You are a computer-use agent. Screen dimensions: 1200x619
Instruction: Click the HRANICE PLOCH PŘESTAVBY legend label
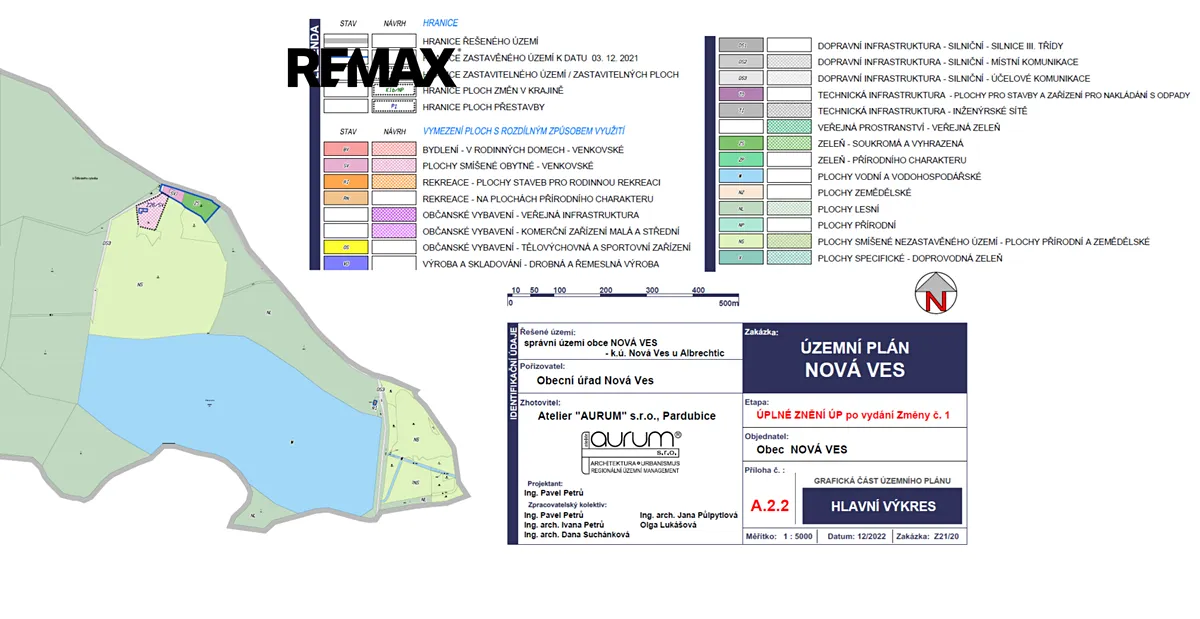(x=483, y=106)
